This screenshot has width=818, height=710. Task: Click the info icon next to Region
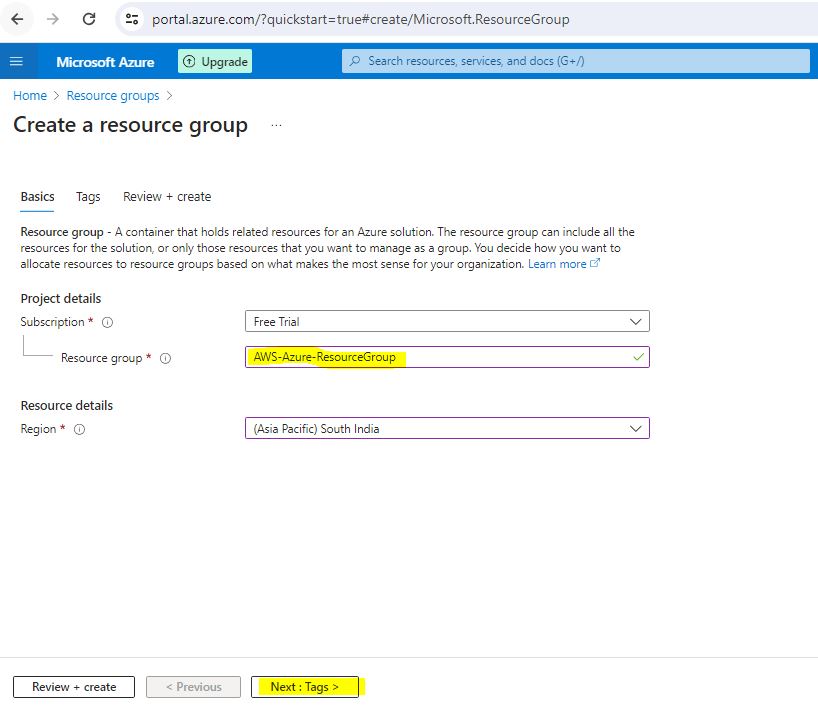pyautogui.click(x=79, y=429)
